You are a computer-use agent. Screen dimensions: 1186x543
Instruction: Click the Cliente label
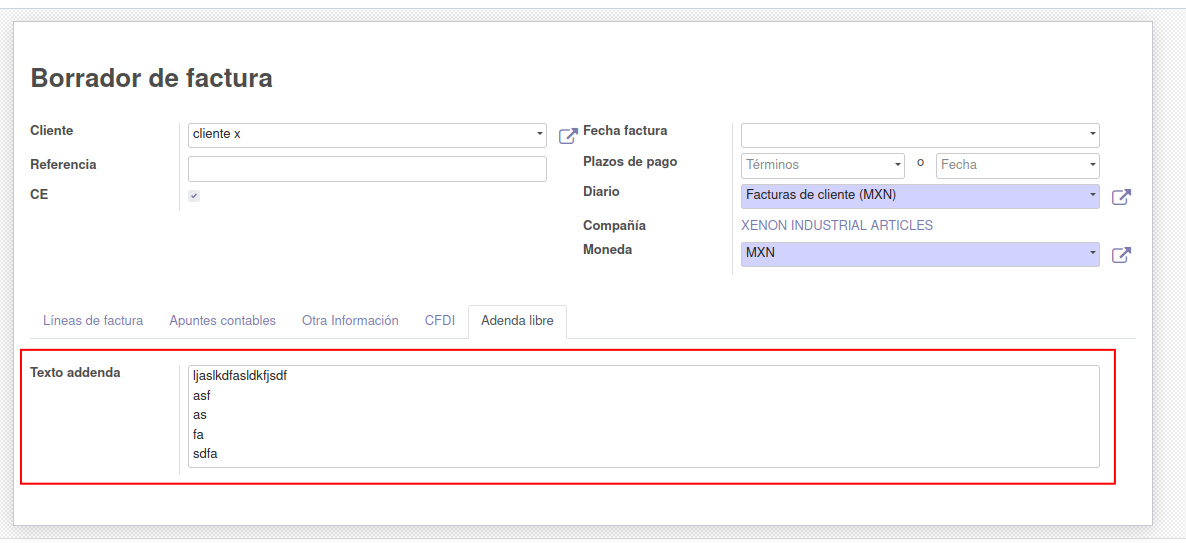click(52, 131)
